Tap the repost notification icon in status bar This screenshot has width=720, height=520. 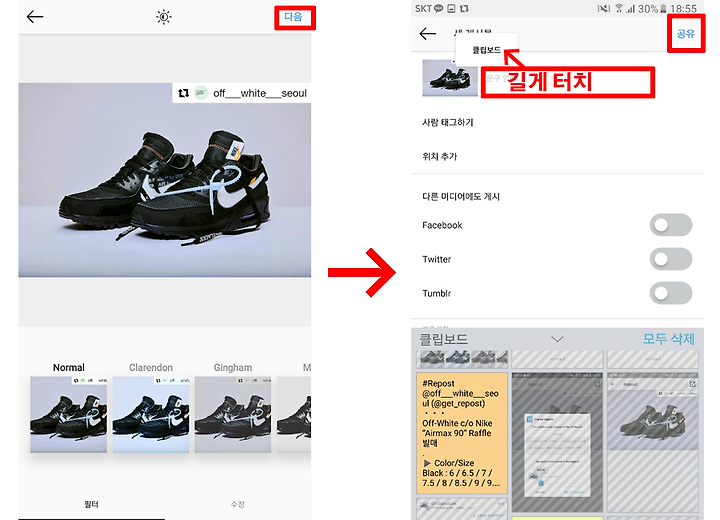tap(464, 8)
